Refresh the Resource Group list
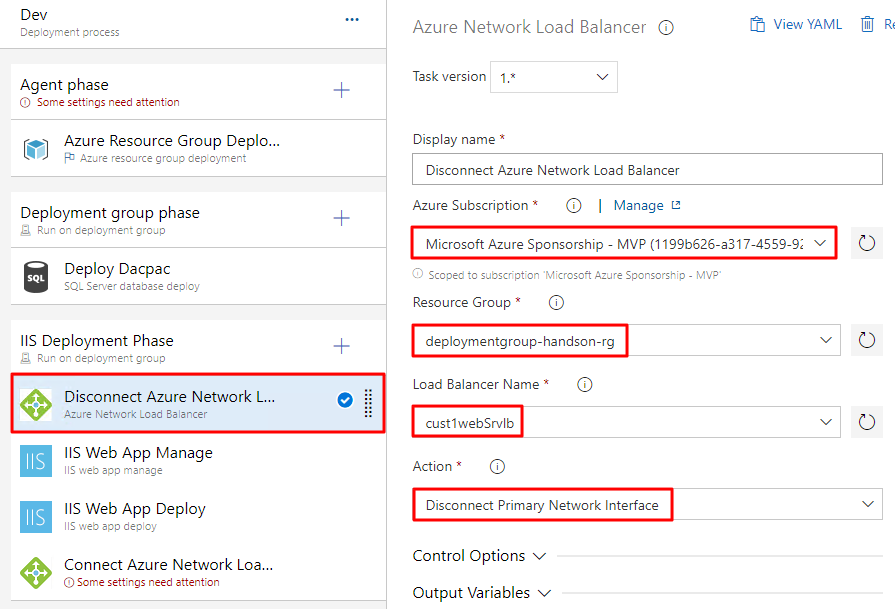The height and width of the screenshot is (609, 895). pos(866,340)
